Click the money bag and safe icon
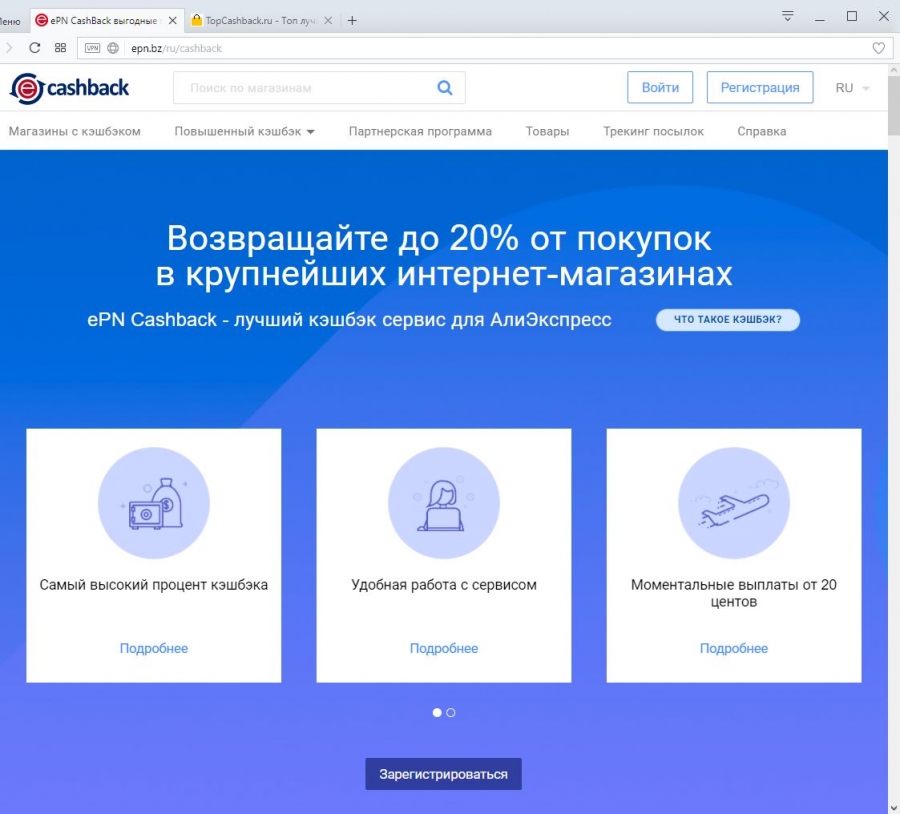The width and height of the screenshot is (900, 814). click(154, 503)
